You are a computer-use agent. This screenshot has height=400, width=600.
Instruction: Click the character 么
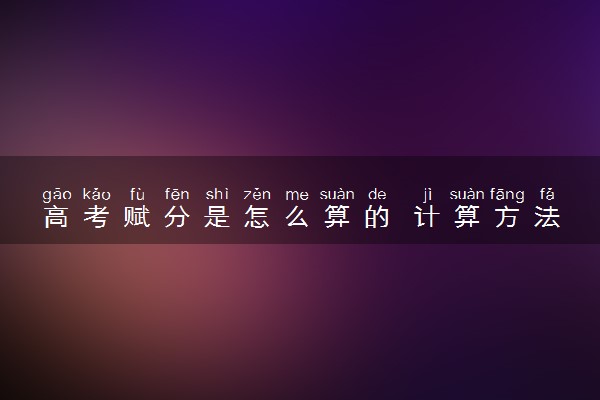coord(297,217)
